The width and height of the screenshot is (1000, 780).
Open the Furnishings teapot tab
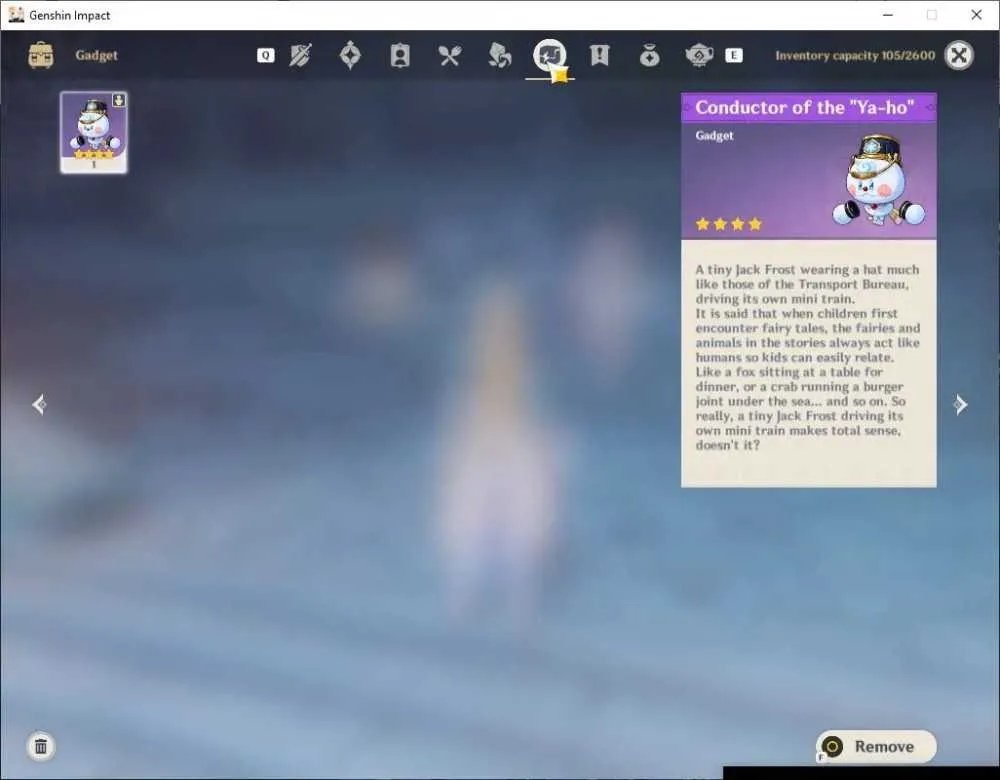pos(699,55)
